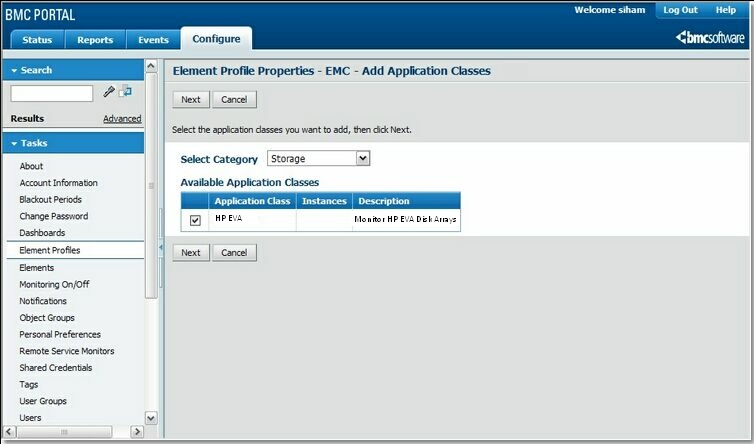Click the Instances column header
The width and height of the screenshot is (754, 444).
[324, 201]
